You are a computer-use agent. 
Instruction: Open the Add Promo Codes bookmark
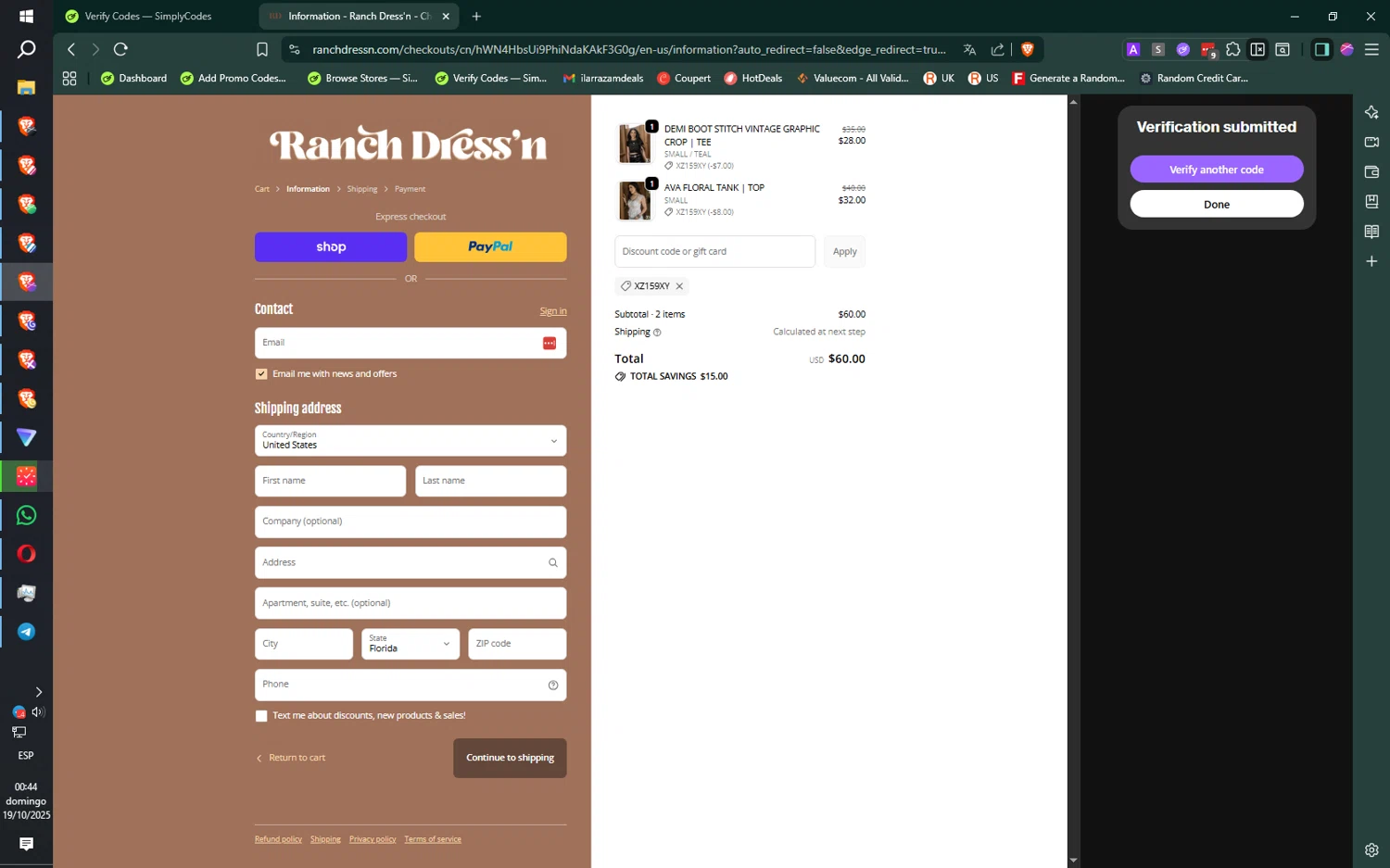click(x=233, y=79)
